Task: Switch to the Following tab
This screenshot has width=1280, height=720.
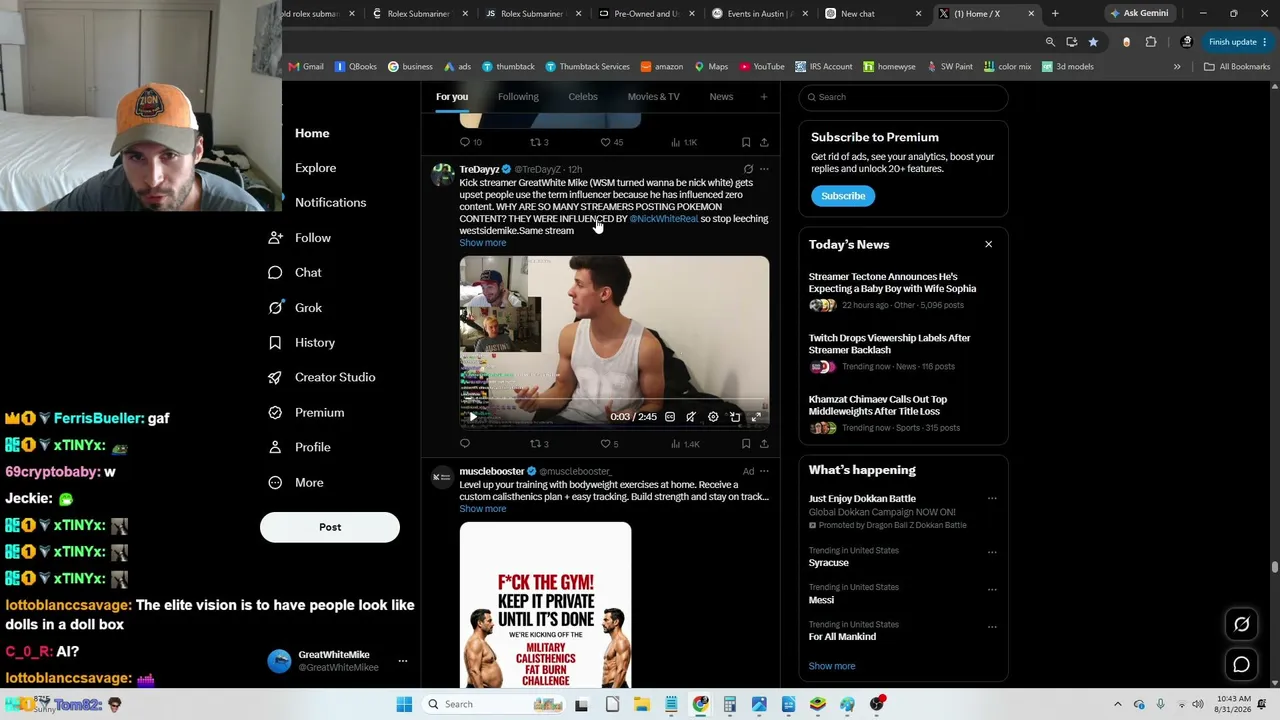Action: (518, 97)
